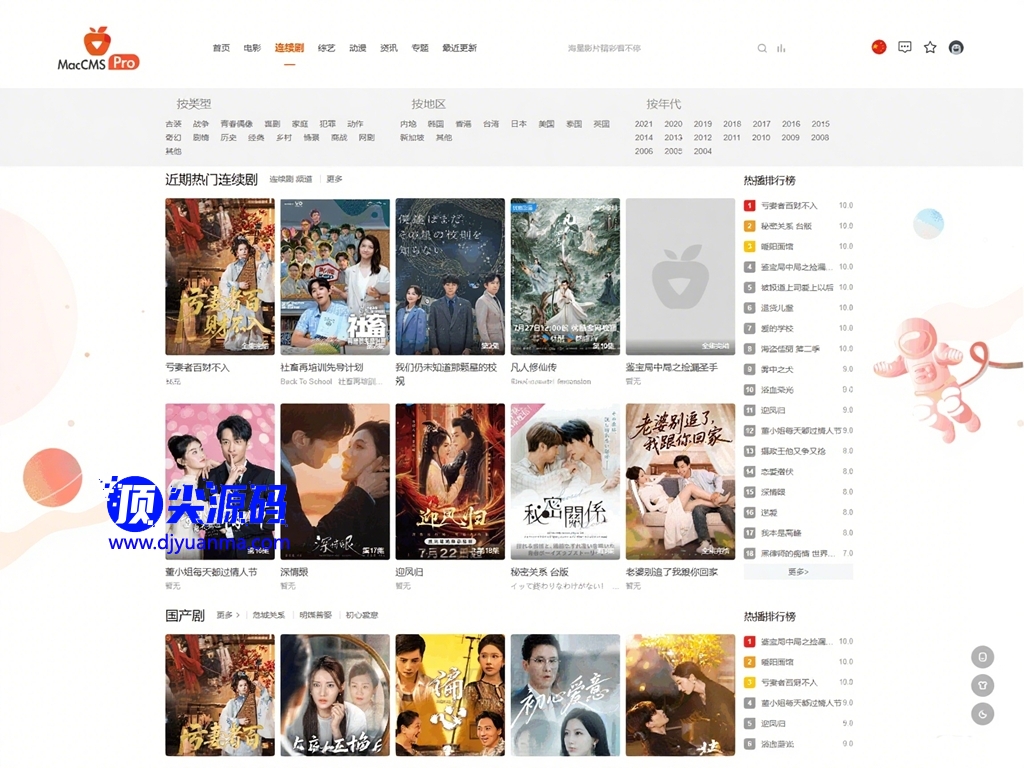Click the MacCMS Pro logo

click(98, 48)
